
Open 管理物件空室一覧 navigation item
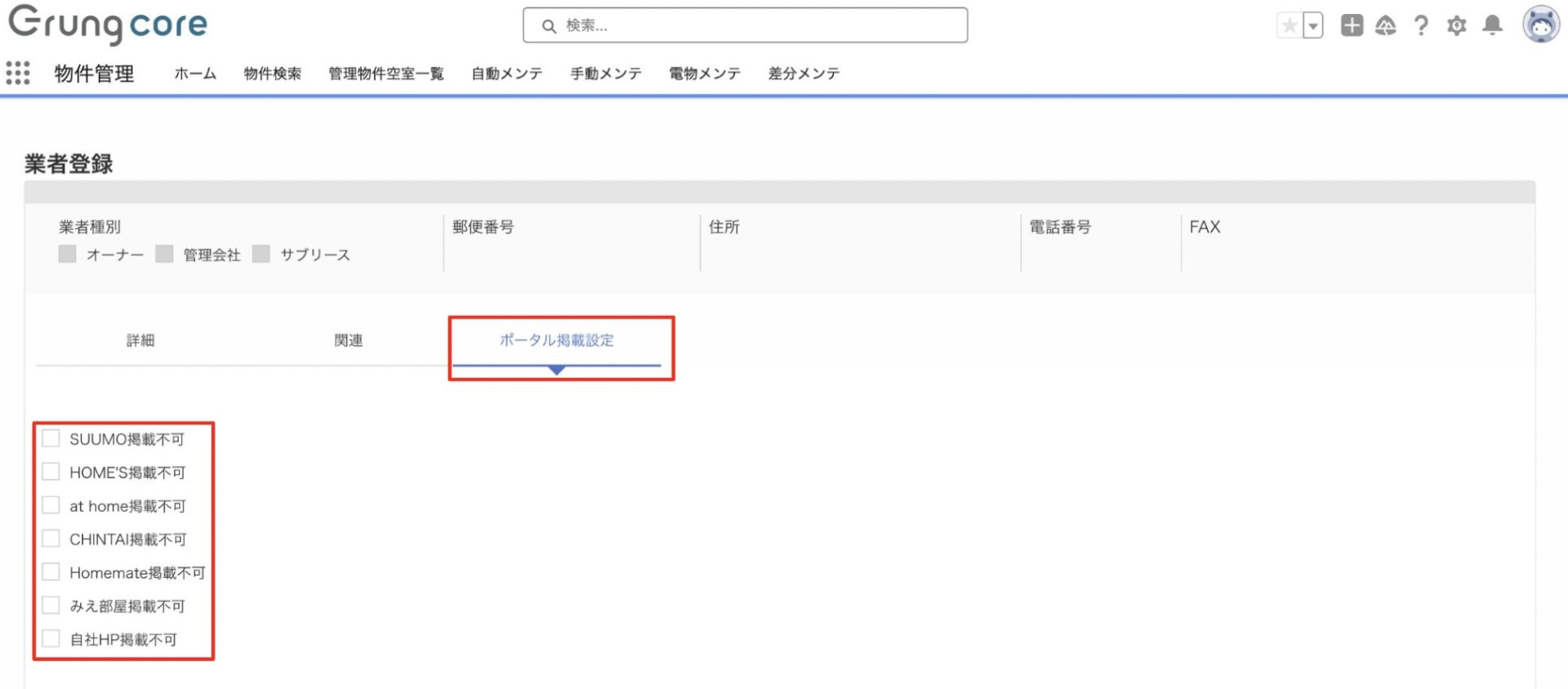coord(385,73)
